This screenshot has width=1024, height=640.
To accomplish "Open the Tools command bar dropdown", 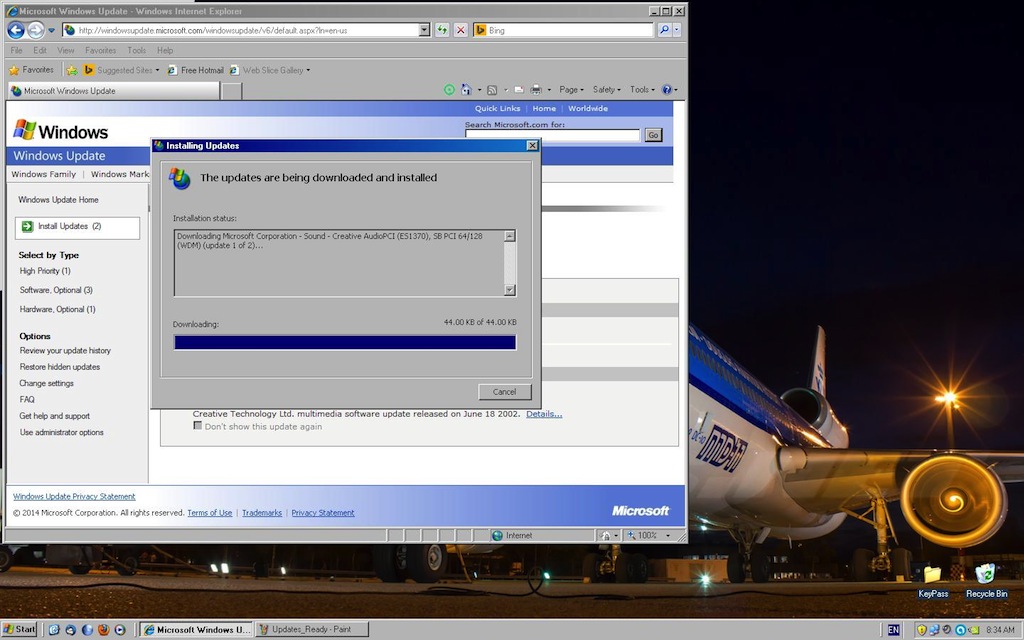I will point(642,89).
